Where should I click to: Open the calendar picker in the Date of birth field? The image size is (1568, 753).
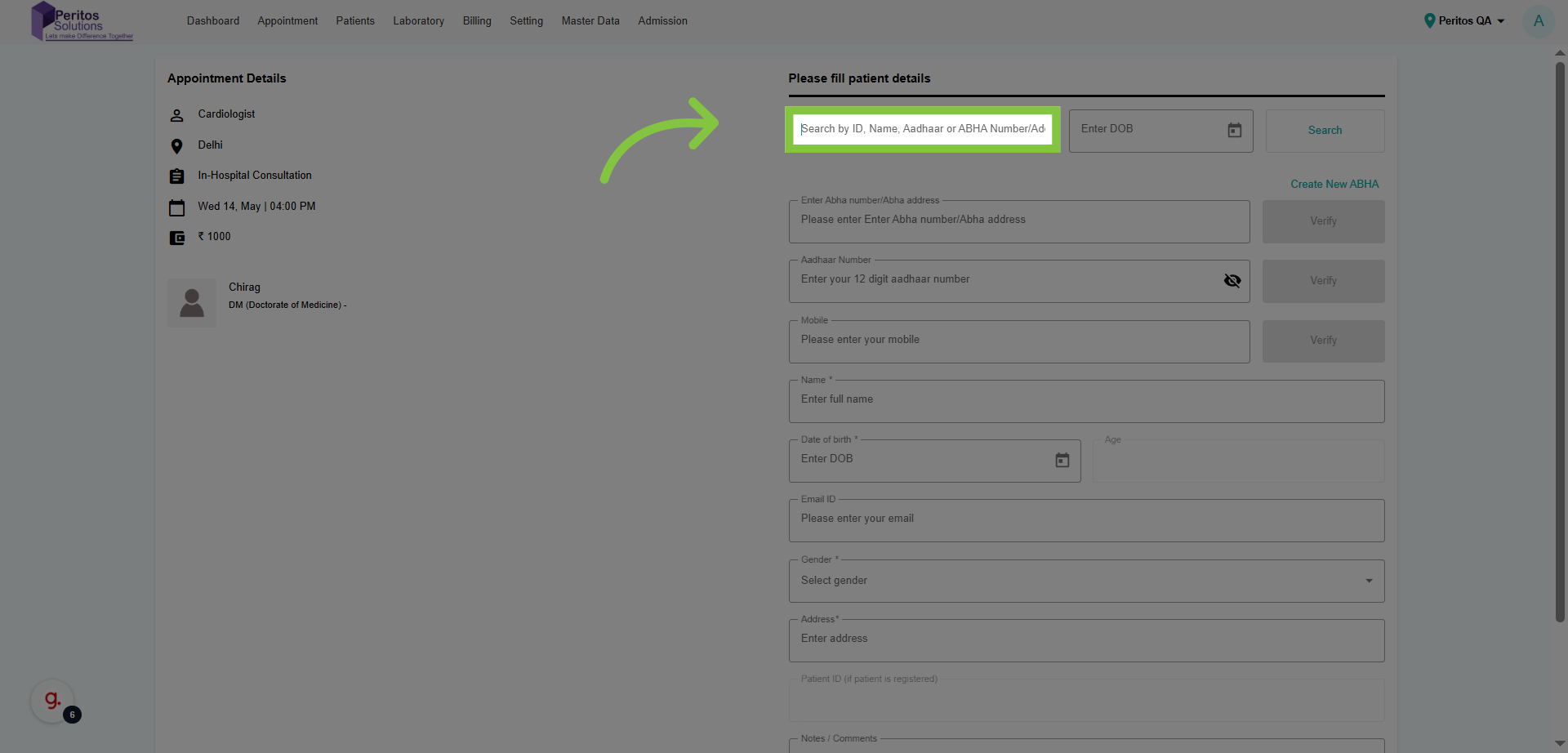pyautogui.click(x=1062, y=460)
